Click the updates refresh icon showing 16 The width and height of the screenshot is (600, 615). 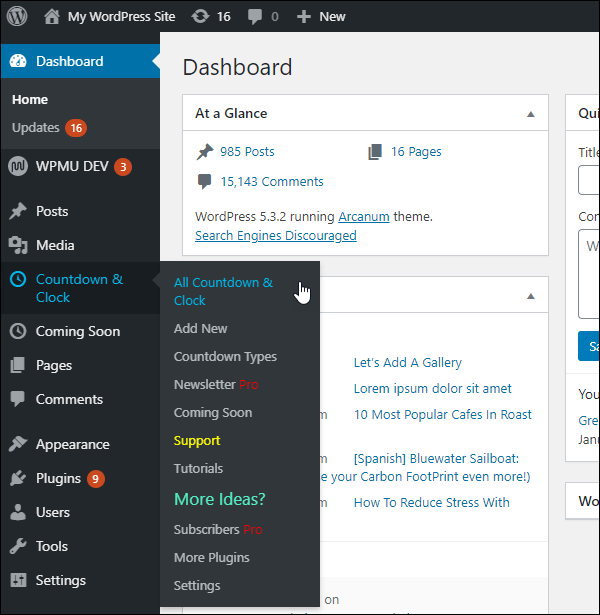[x=200, y=16]
